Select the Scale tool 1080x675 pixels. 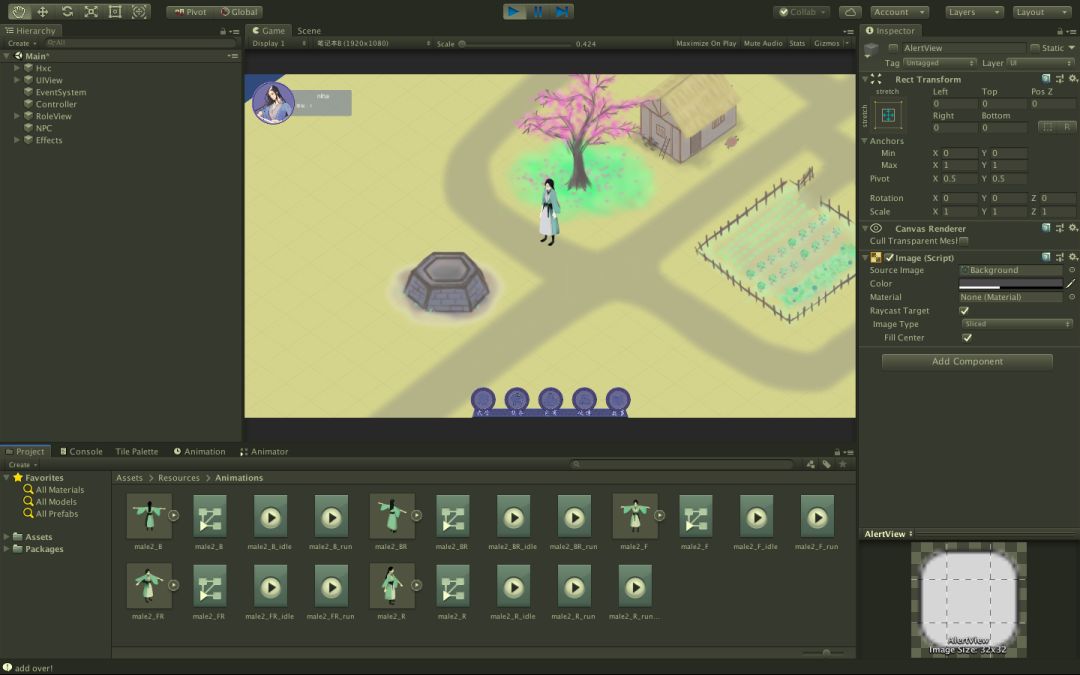click(x=91, y=12)
